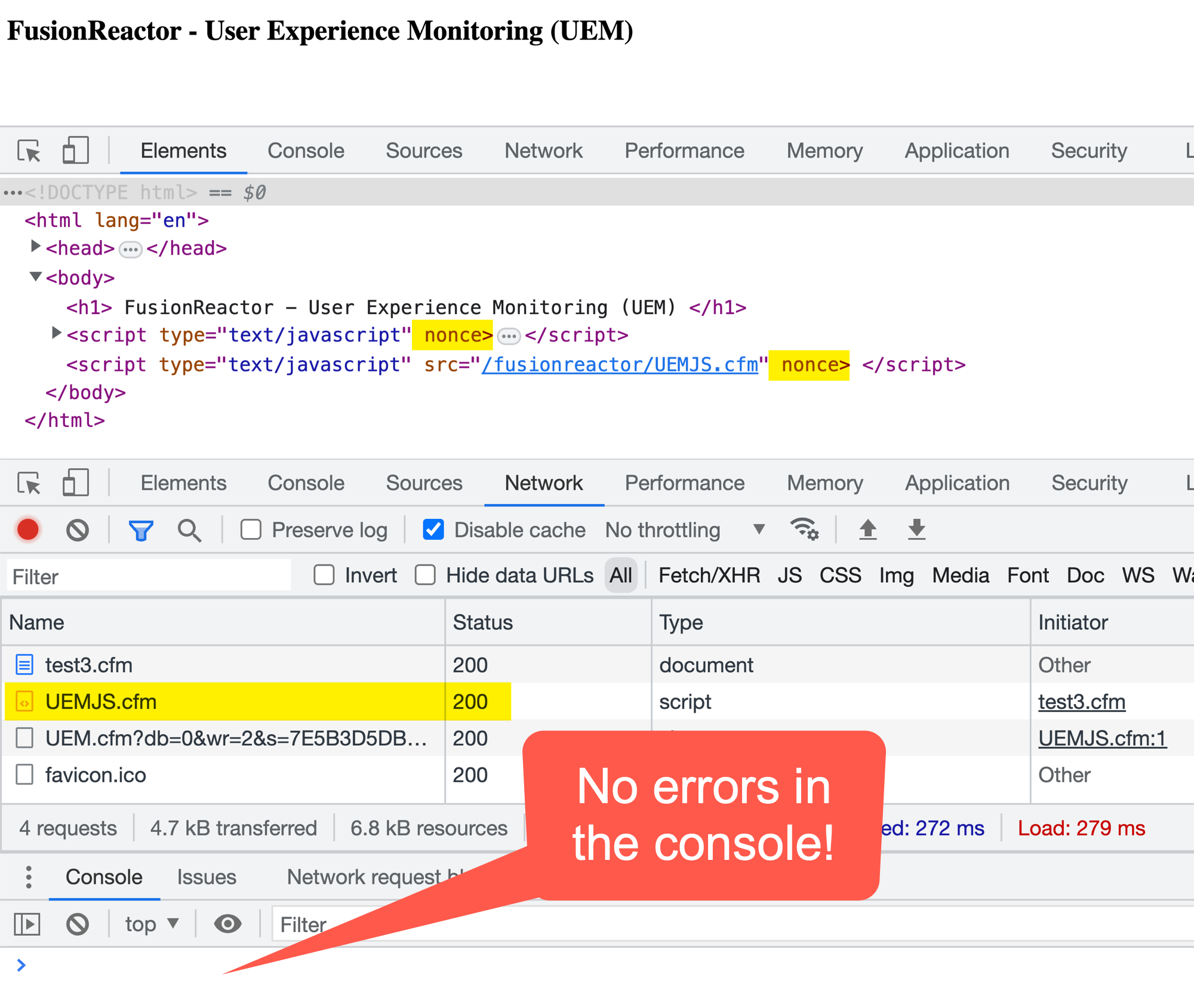Open the console drawer three-dot menu
The width and height of the screenshot is (1194, 1008).
point(28,877)
